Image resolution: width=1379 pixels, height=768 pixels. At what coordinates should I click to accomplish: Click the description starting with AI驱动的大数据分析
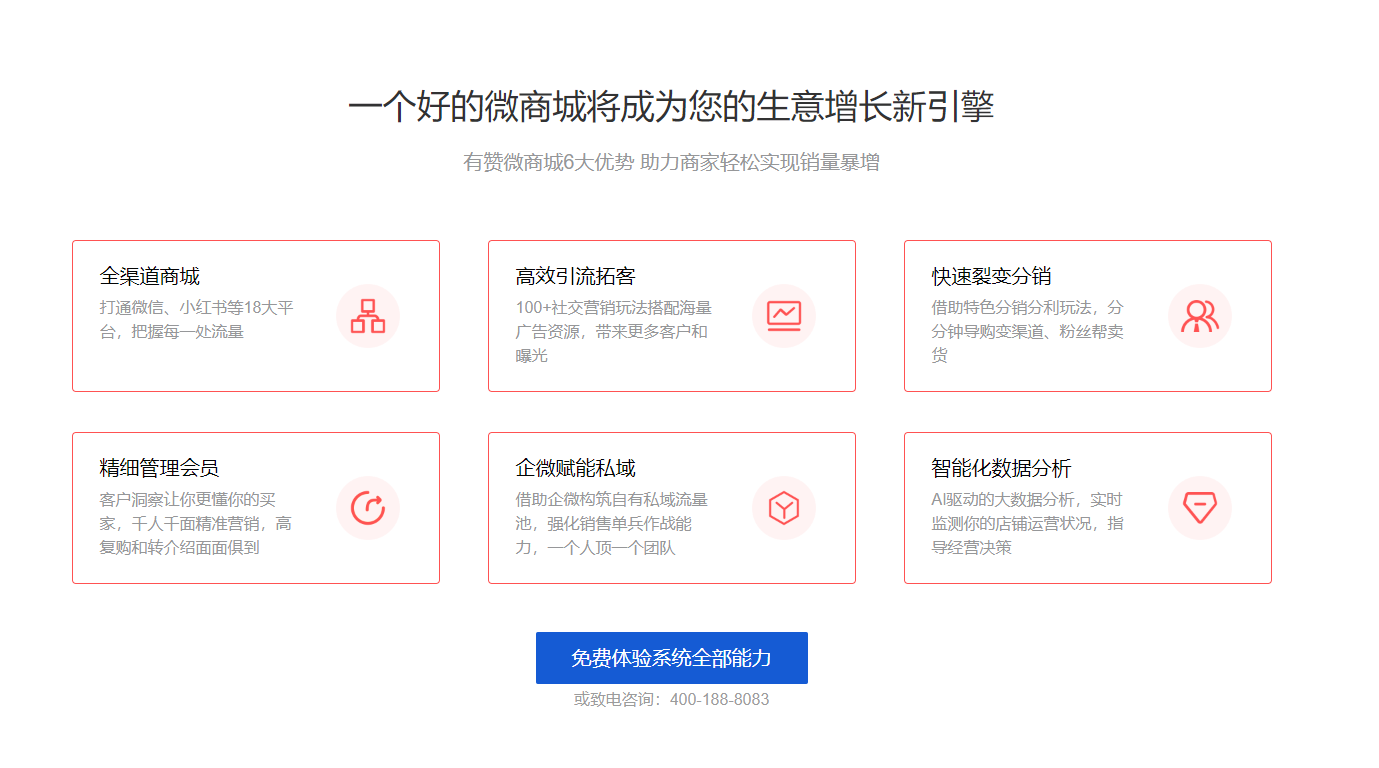1028,523
